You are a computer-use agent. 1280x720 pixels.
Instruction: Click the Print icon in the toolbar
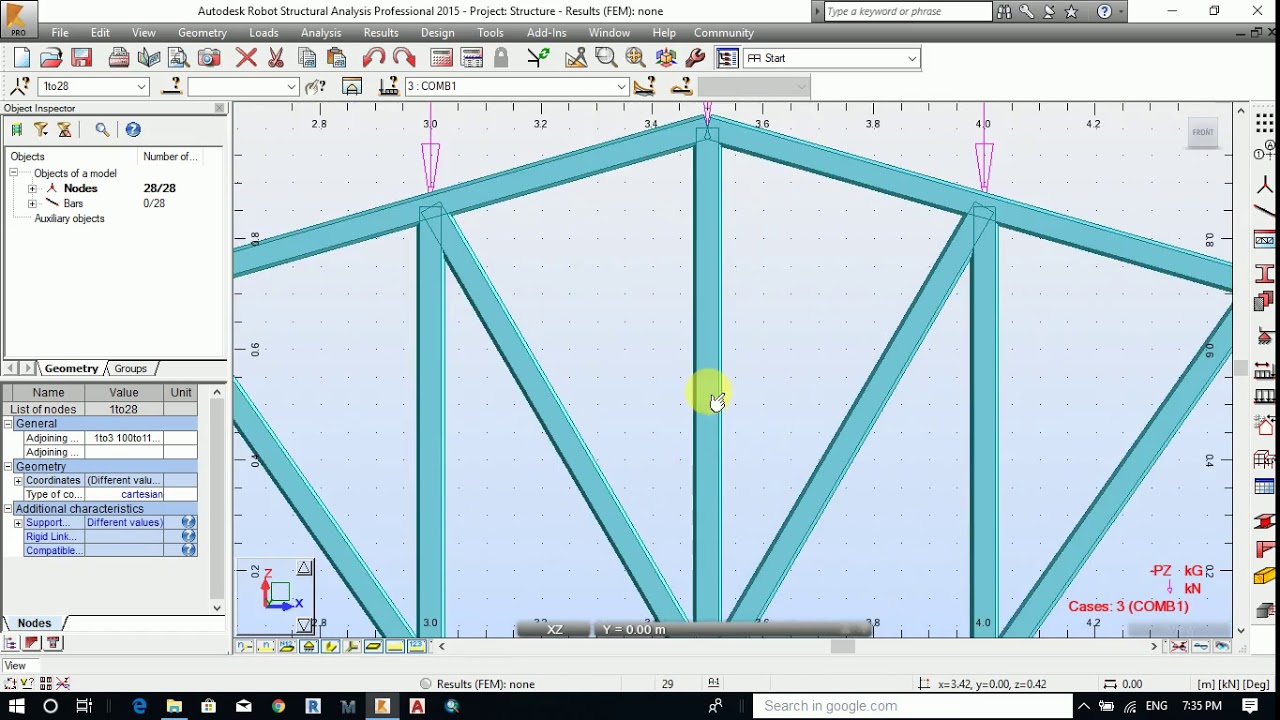tap(119, 58)
